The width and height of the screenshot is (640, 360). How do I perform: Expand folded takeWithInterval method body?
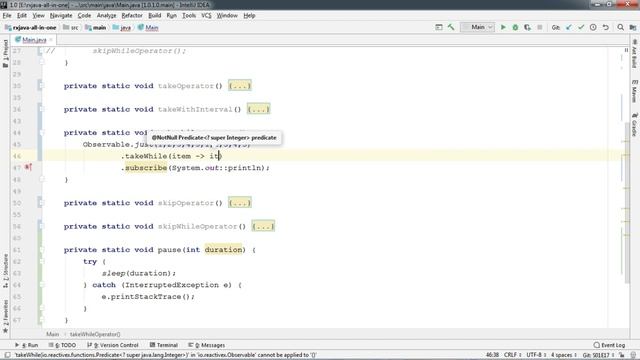click(258, 109)
